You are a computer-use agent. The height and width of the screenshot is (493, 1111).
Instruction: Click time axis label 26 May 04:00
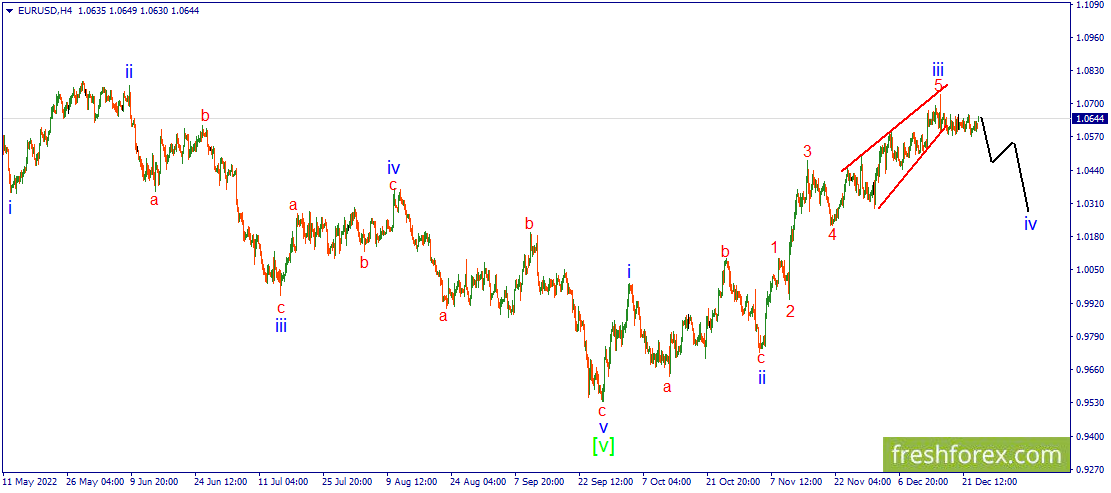[94, 482]
